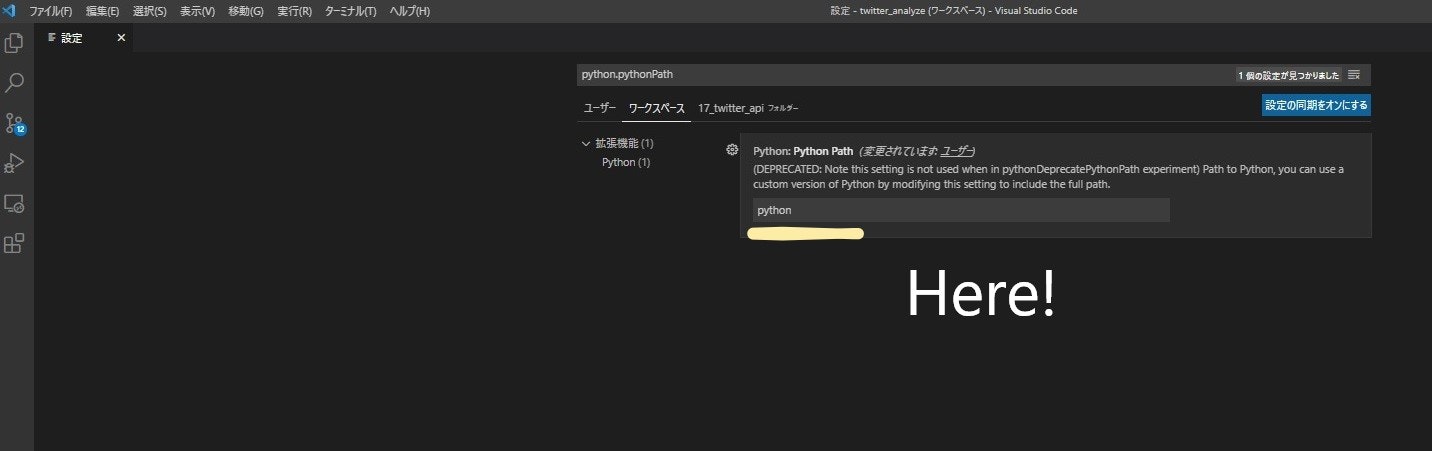Click the Python: Python Path setting title
1432x451 pixels.
[x=803, y=150]
